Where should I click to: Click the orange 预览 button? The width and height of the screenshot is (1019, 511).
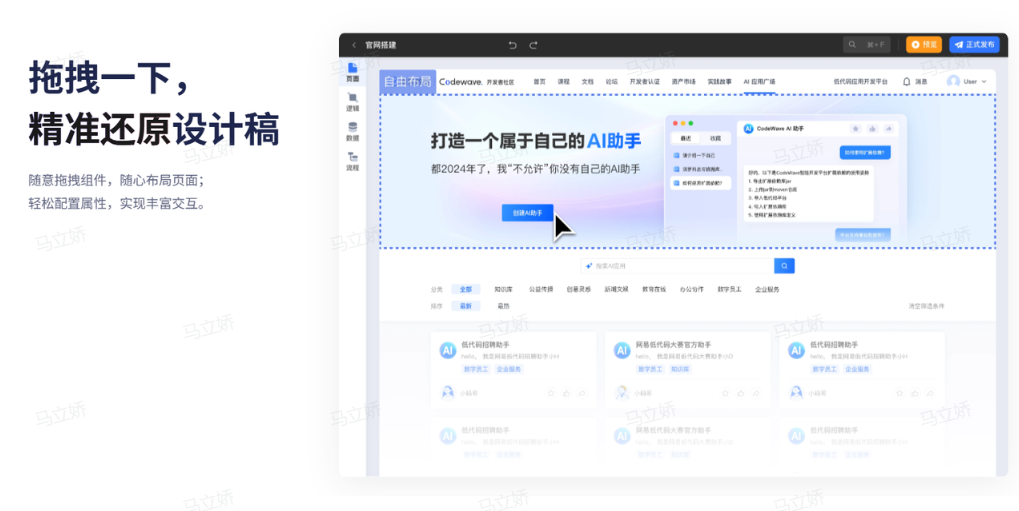[923, 45]
